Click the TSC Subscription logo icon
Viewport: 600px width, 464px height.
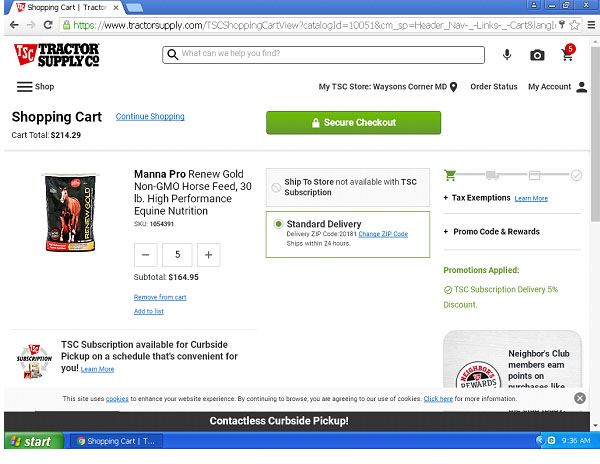(34, 361)
